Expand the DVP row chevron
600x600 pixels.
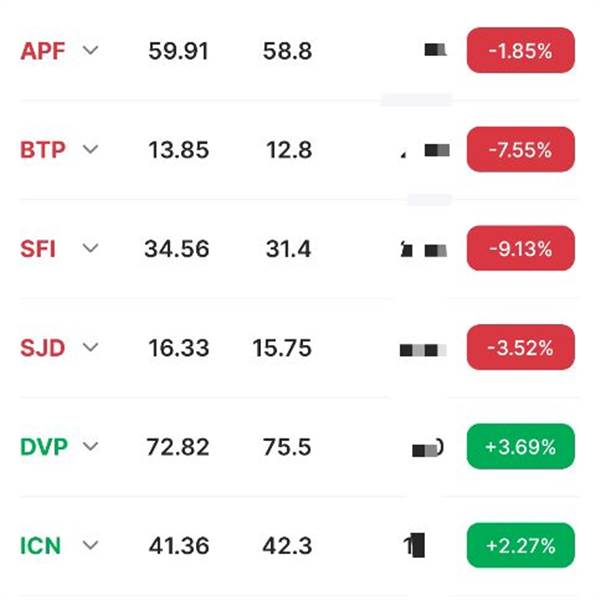pos(91,447)
